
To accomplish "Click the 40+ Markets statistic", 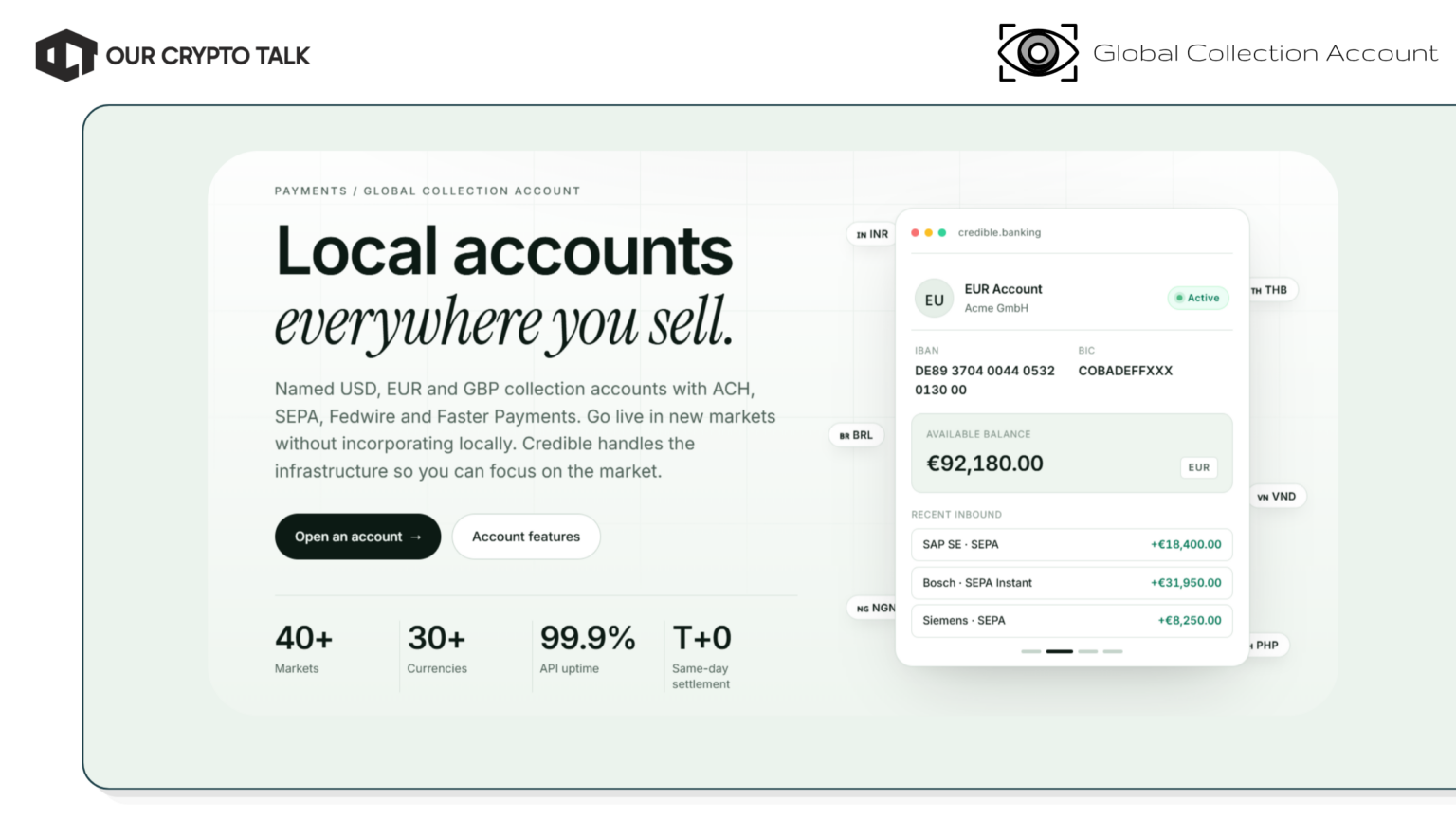I will tap(304, 649).
